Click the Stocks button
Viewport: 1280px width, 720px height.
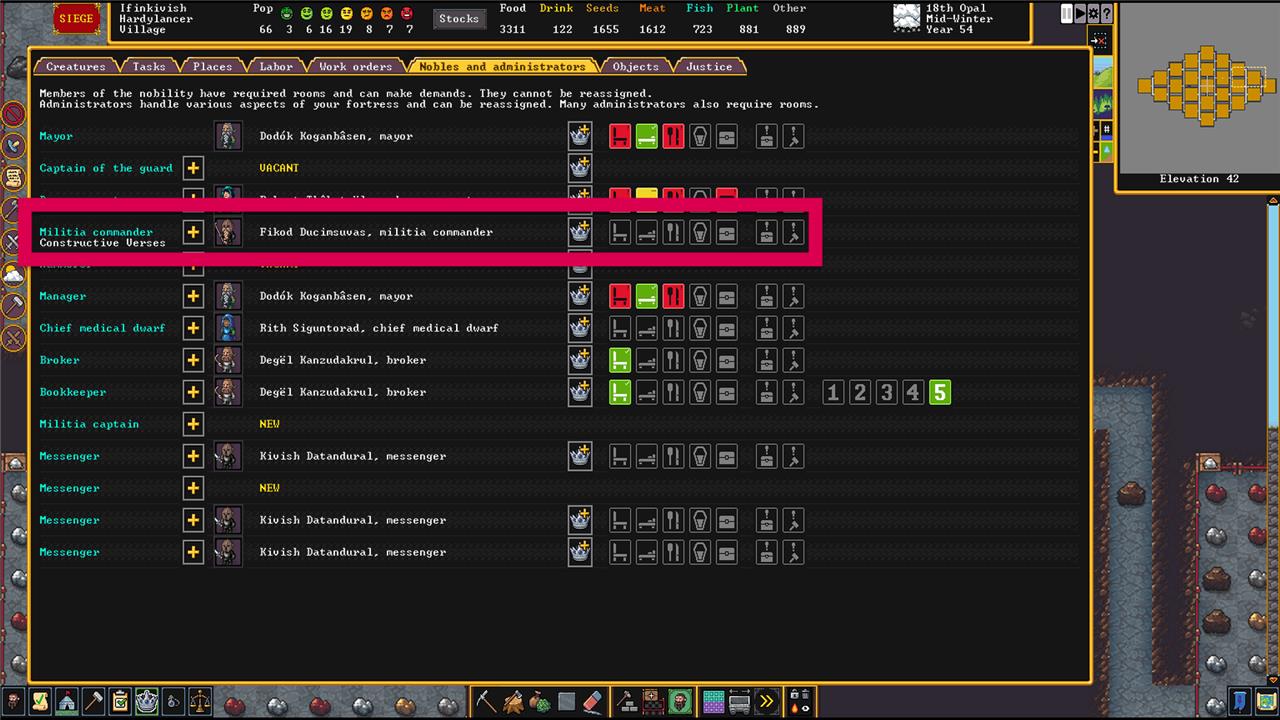click(459, 19)
